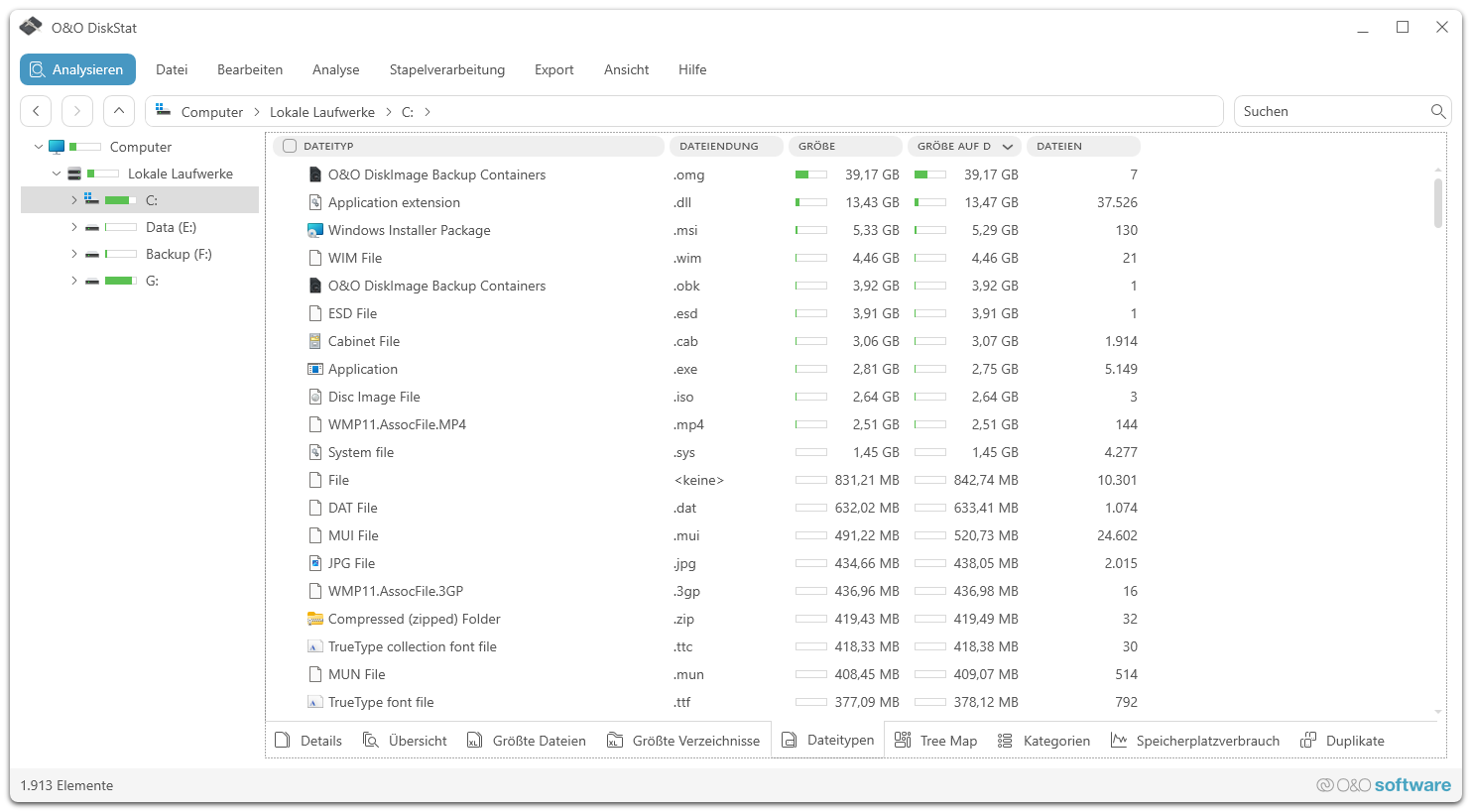Screen dimensions: 1472x812
Task: Switch to the Größte Verzeichnisse tab
Action: [683, 741]
